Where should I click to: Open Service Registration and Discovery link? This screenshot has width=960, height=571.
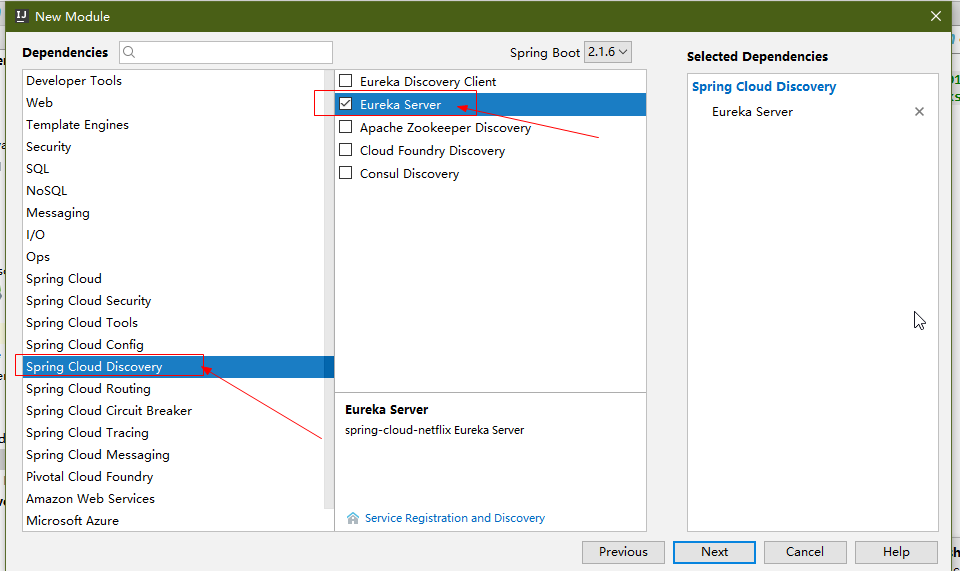[x=455, y=518]
